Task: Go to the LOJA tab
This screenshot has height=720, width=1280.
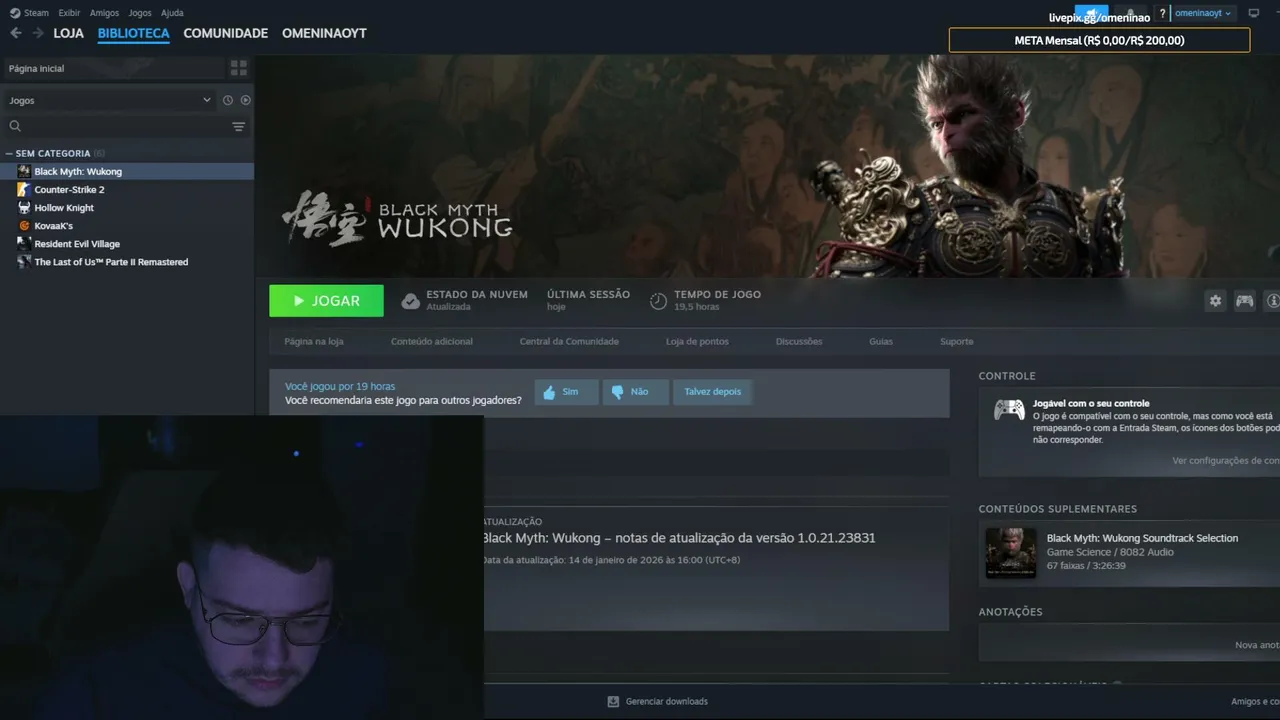Action: pos(68,33)
